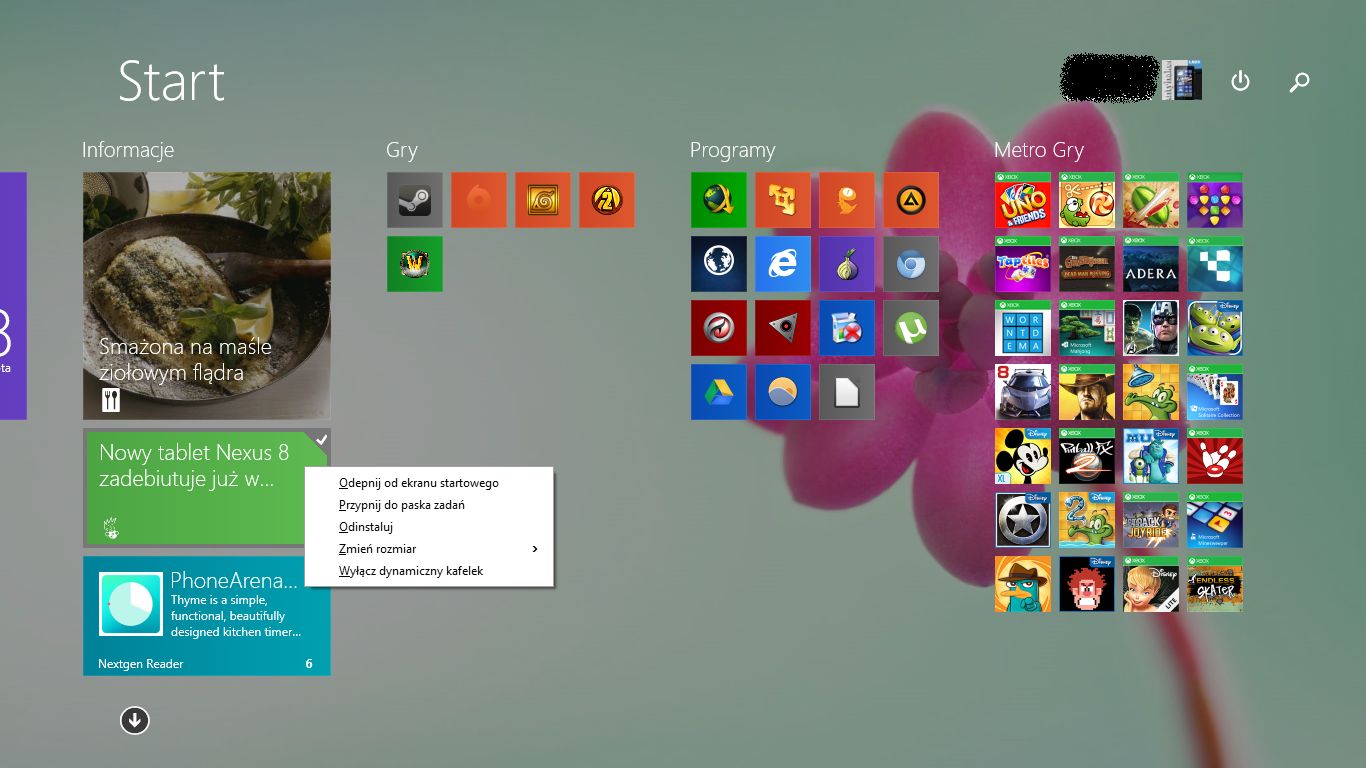Show all apps with the down arrow
The height and width of the screenshot is (768, 1366).
(135, 720)
